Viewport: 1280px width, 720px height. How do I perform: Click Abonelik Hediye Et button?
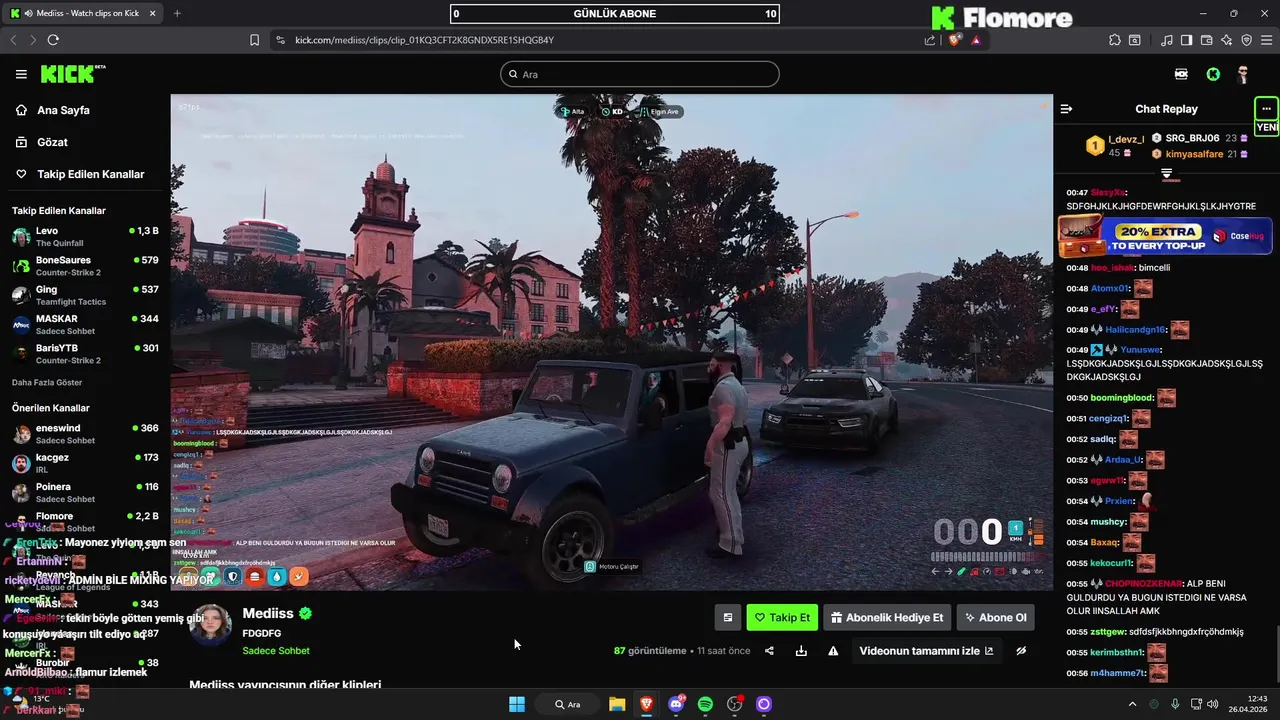[x=886, y=617]
